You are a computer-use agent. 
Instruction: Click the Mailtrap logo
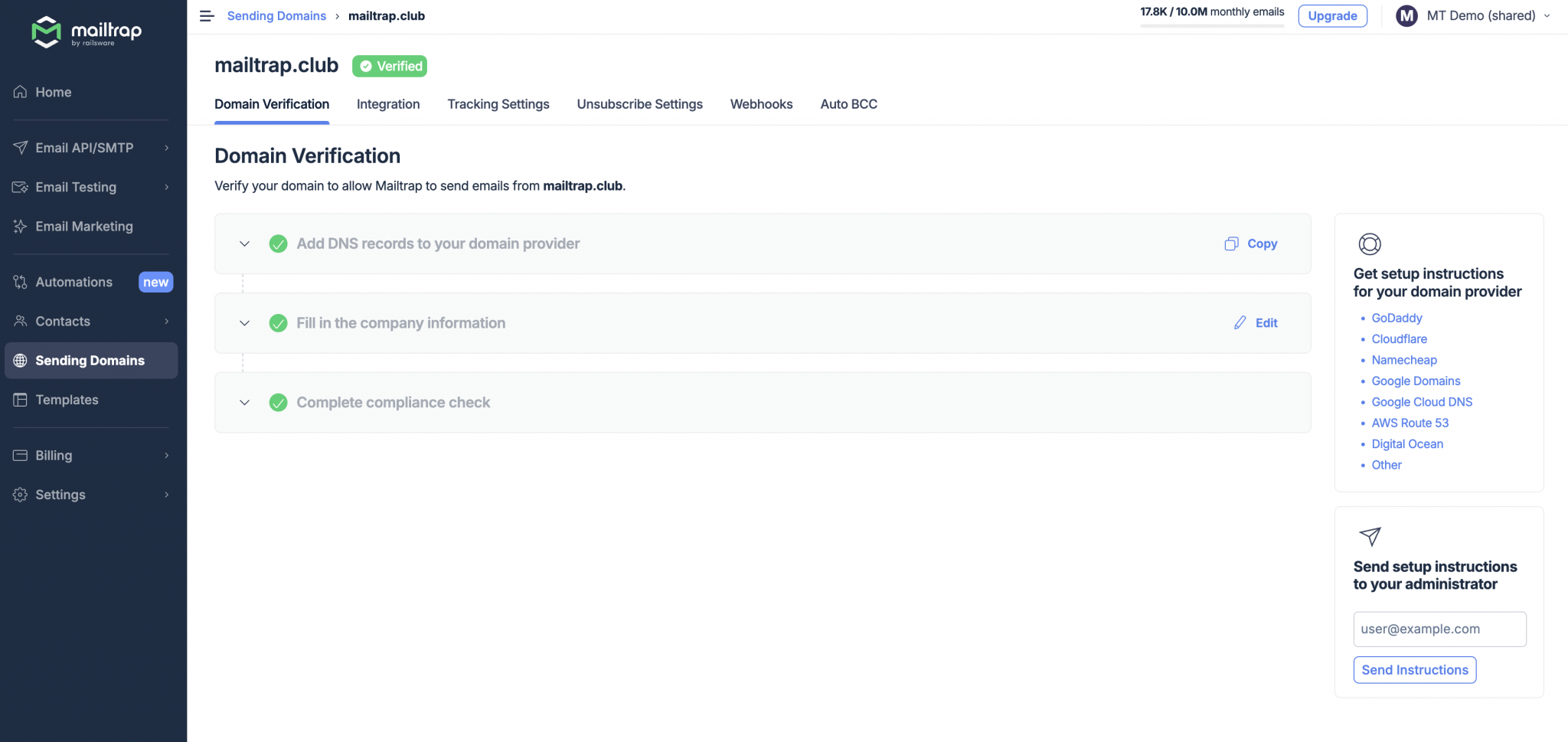point(86,31)
